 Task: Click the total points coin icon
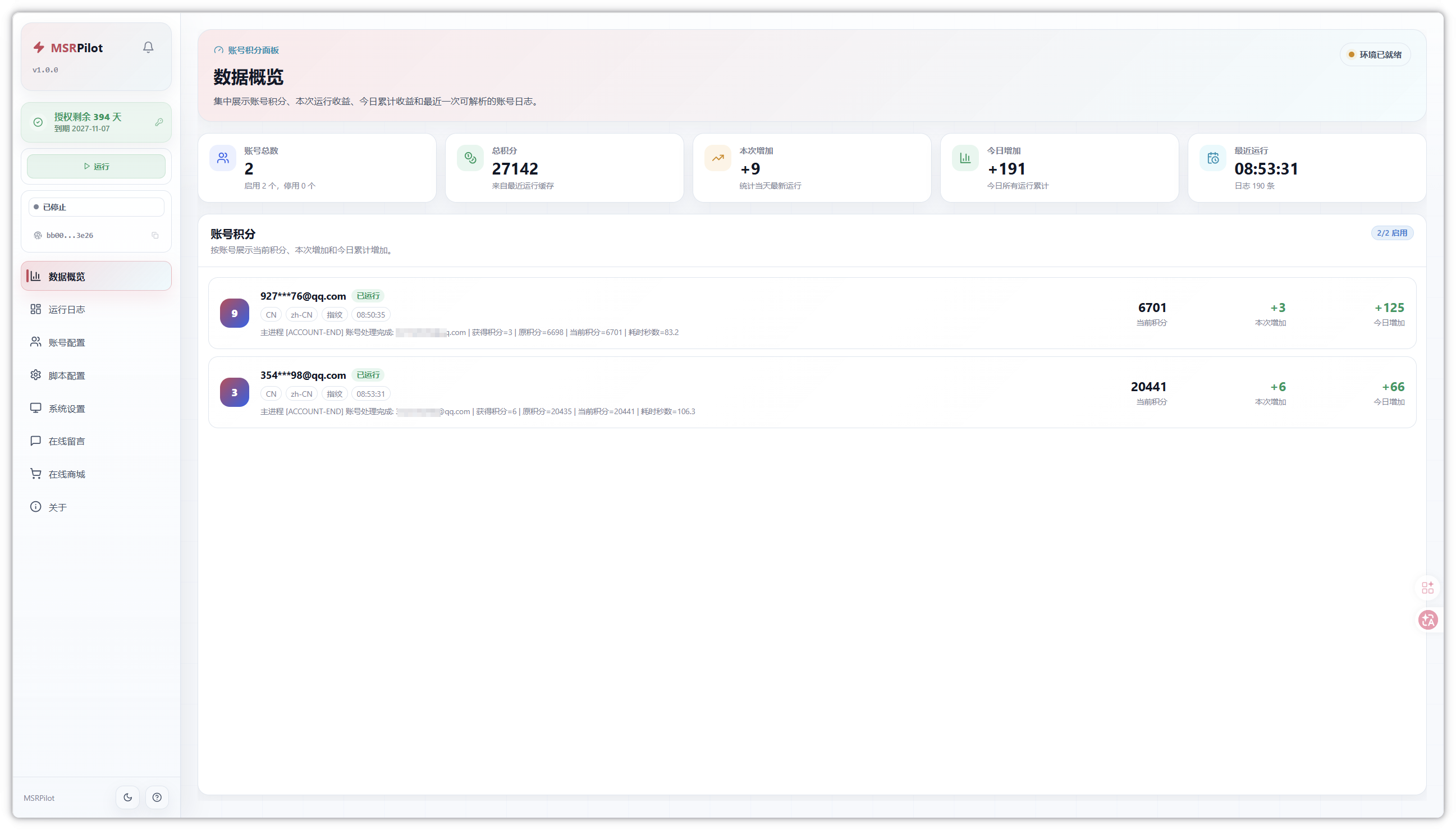[x=470, y=158]
